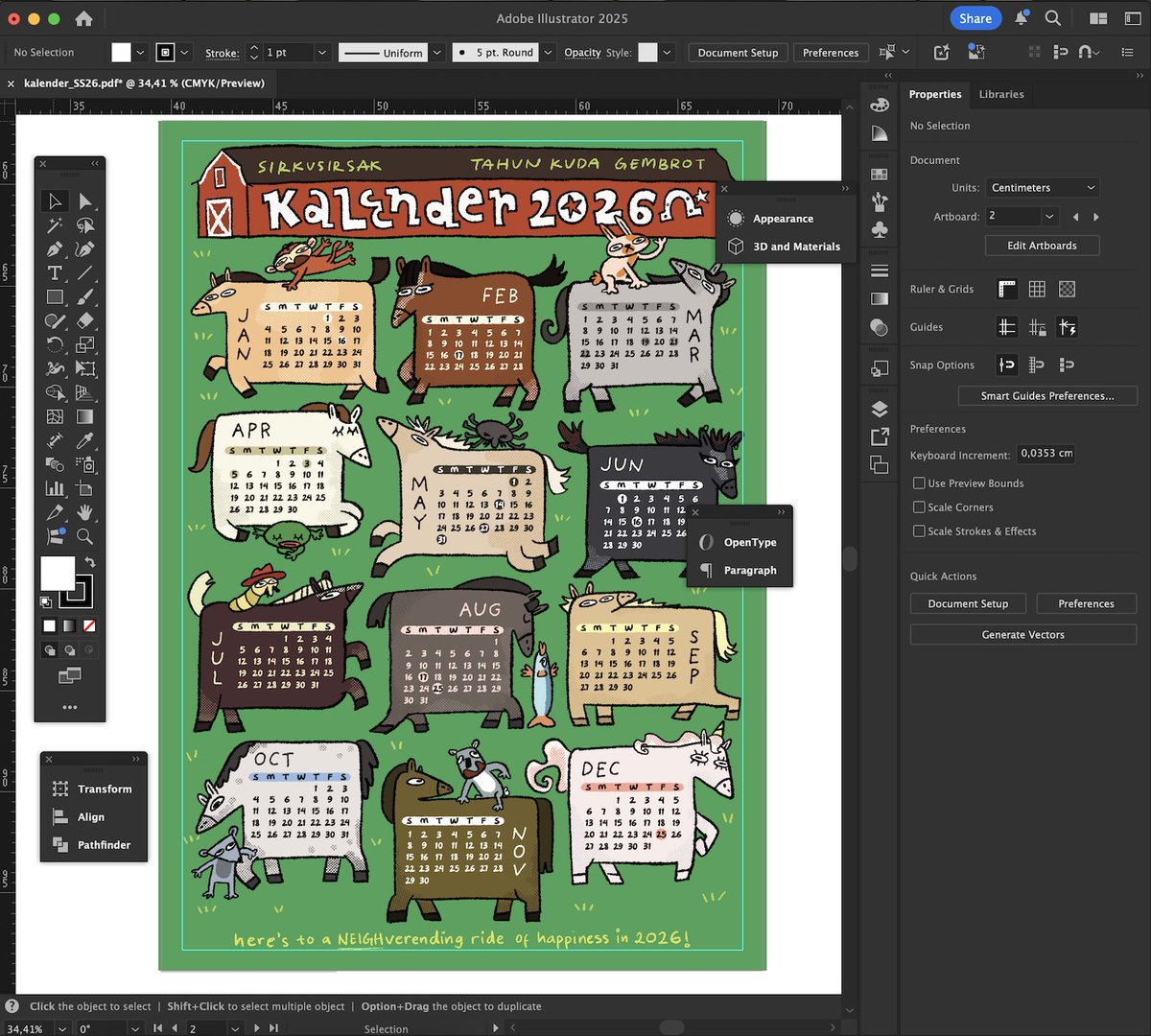Screen dimensions: 1151x1036
Task: Switch to the Properties tab
Action: (x=935, y=94)
